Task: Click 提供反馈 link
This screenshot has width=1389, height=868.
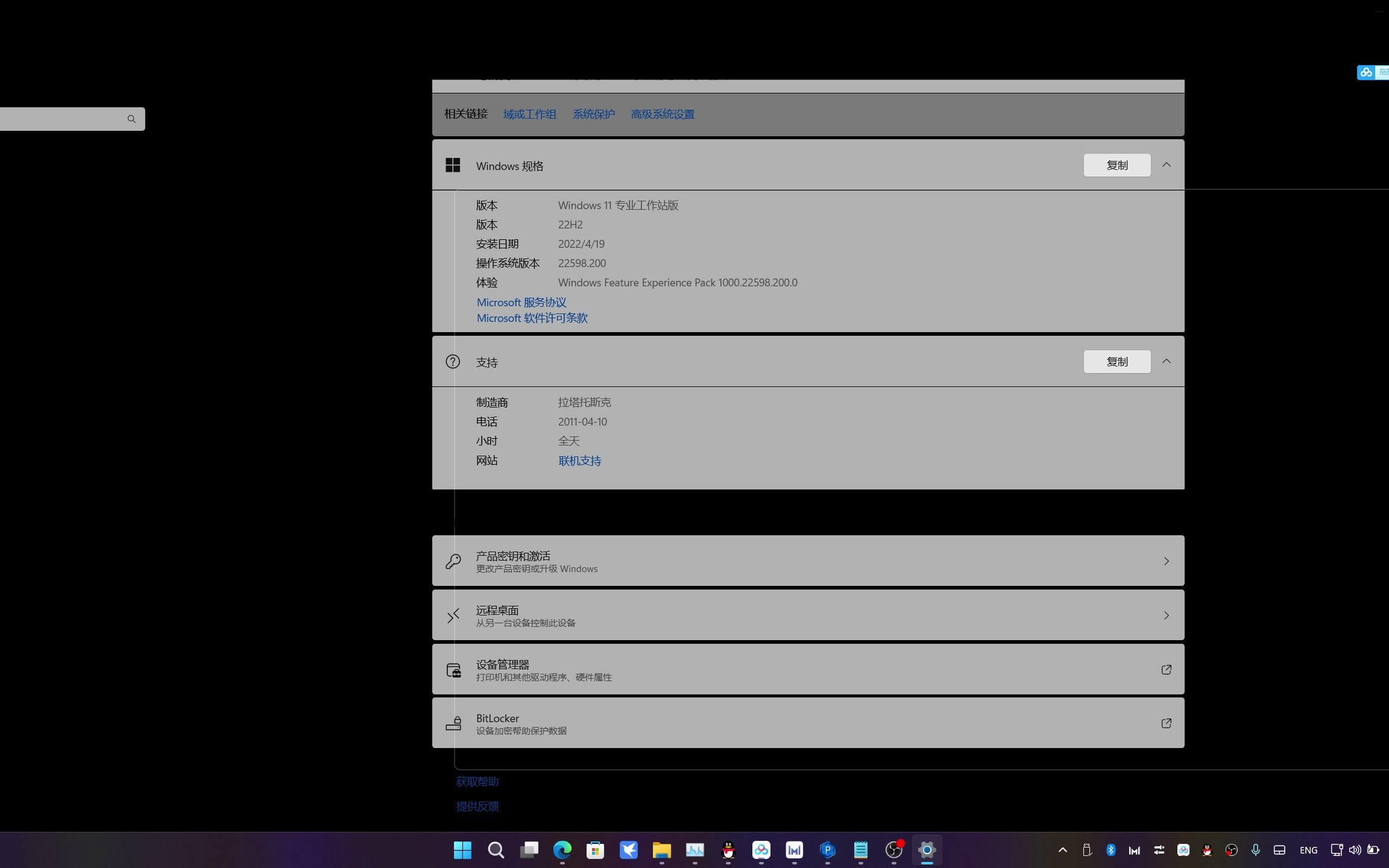Action: point(477,806)
